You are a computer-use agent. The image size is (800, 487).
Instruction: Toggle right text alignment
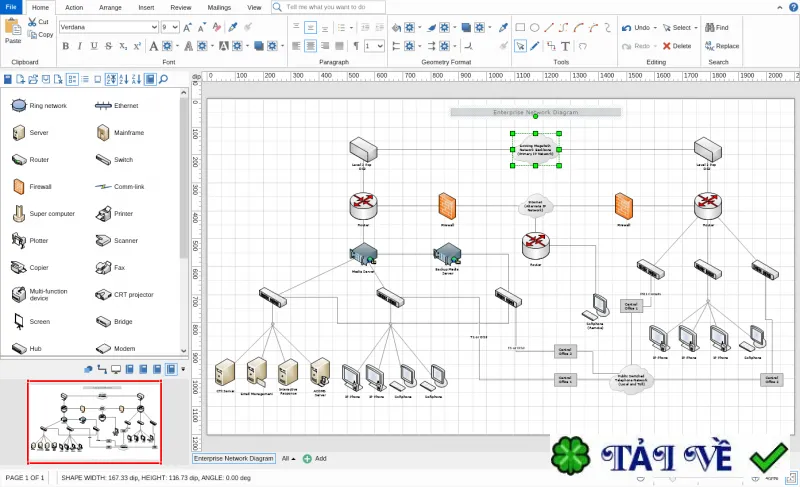coord(324,46)
